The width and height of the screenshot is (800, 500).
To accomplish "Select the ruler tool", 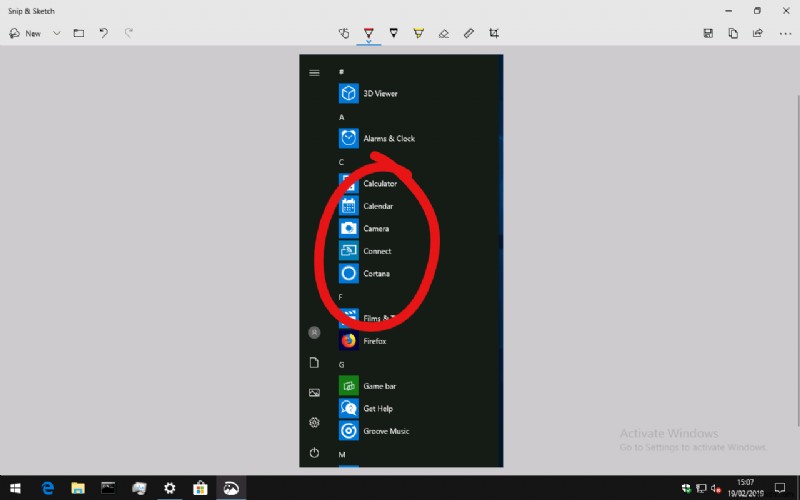I will (x=468, y=33).
